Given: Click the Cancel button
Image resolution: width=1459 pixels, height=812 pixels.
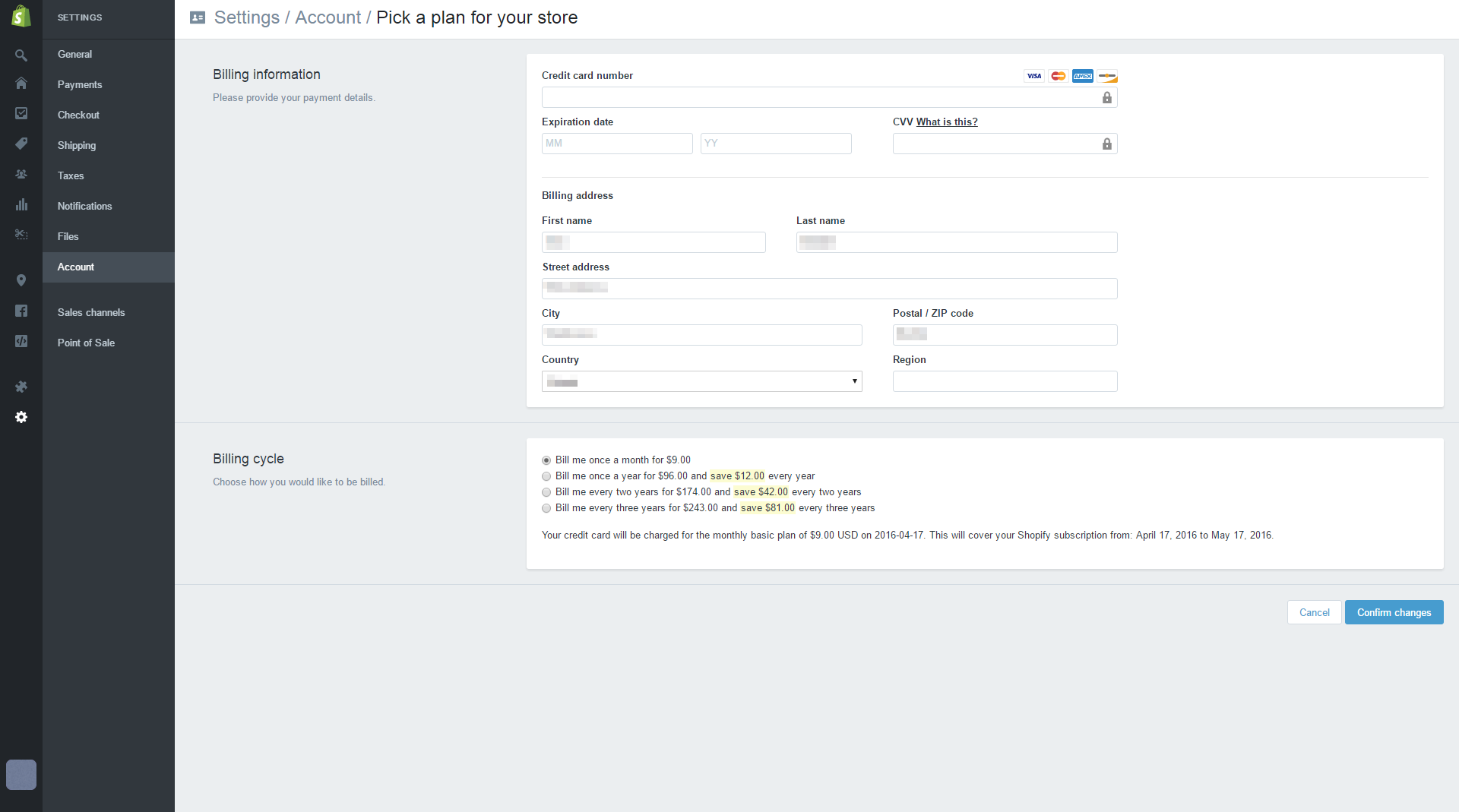Looking at the screenshot, I should pos(1314,612).
